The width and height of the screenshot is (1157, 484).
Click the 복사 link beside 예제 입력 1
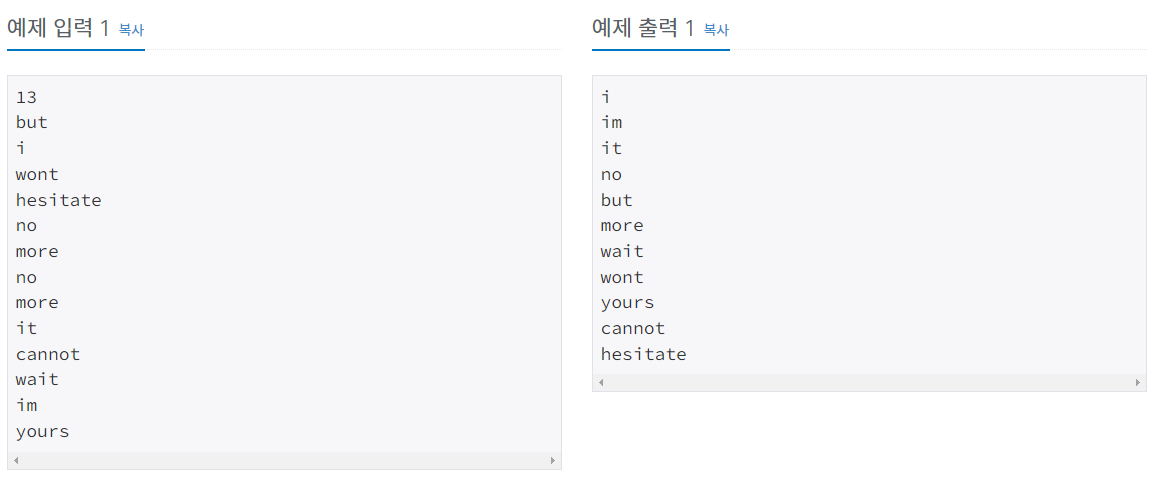tap(131, 30)
